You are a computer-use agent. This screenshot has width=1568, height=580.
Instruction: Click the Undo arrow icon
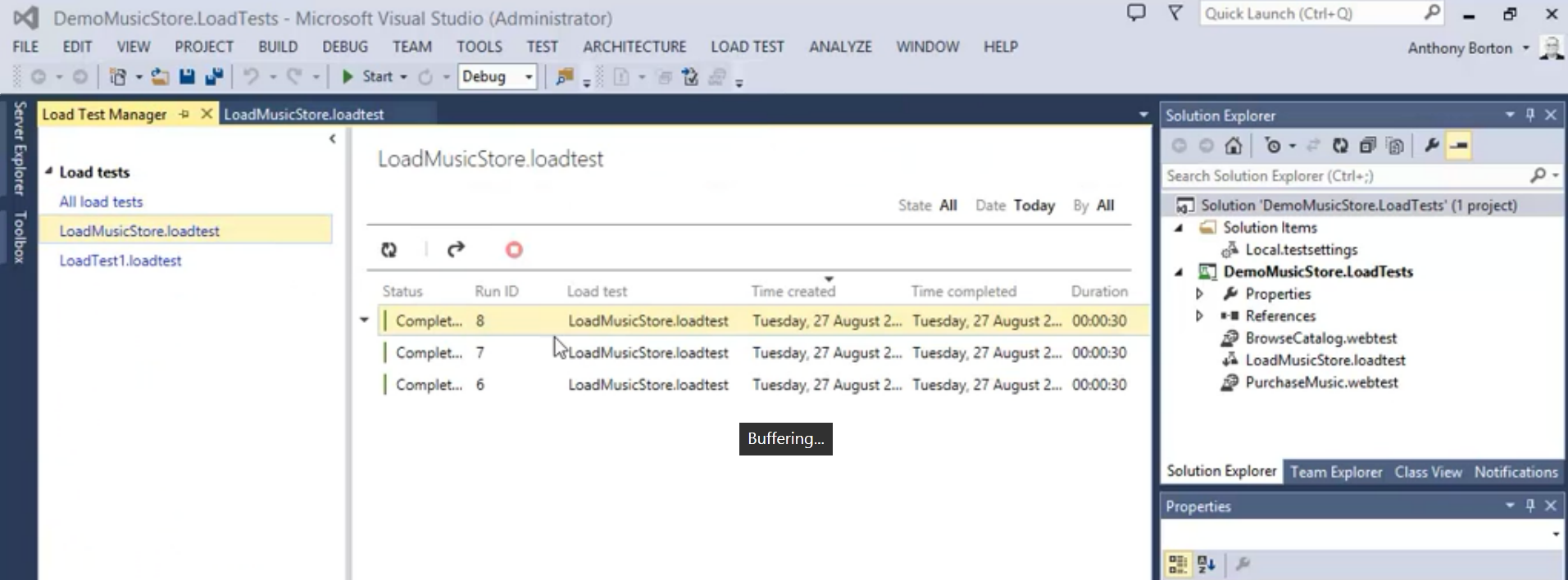251,77
